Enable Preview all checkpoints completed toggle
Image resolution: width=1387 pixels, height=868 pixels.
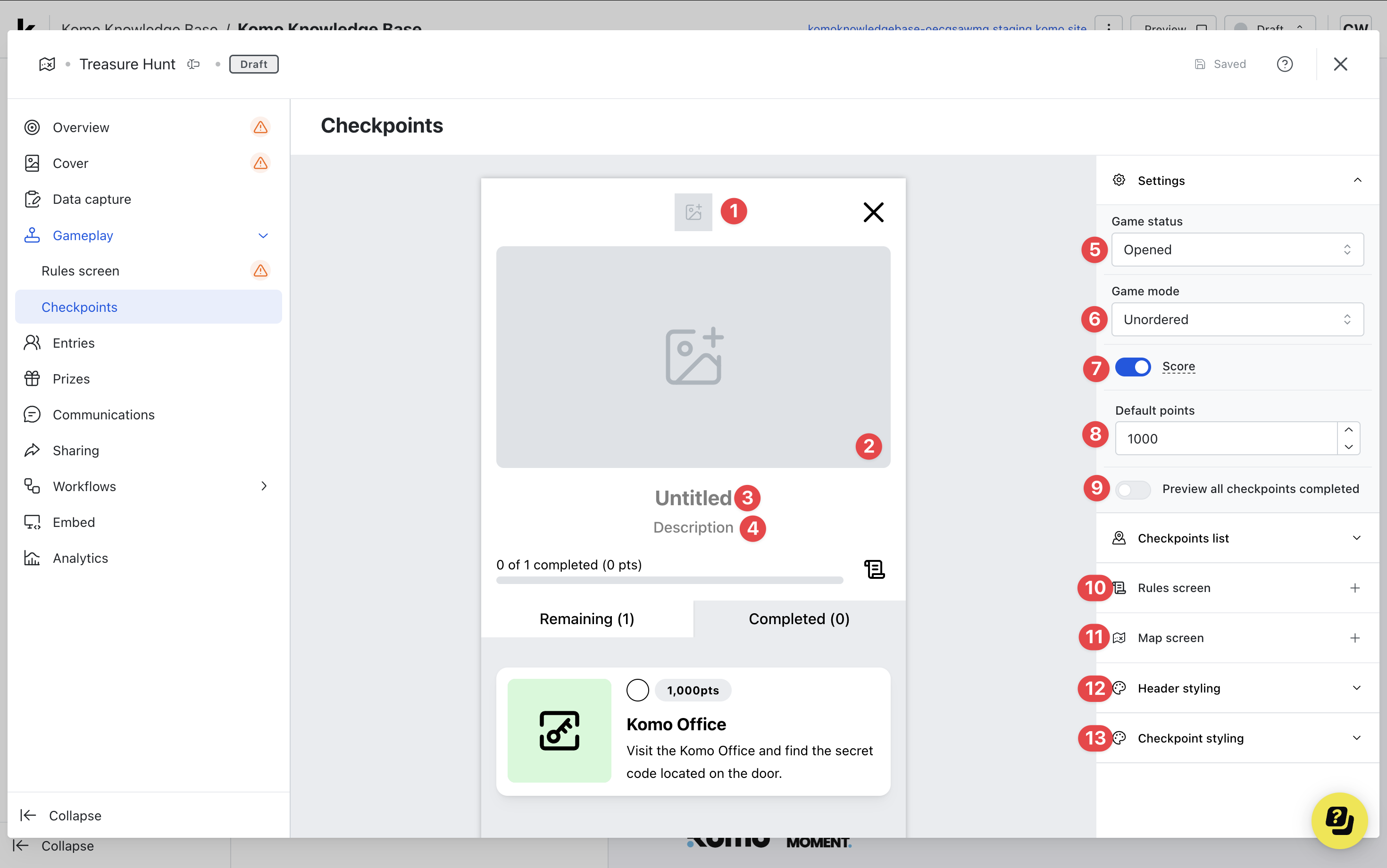tap(1133, 489)
